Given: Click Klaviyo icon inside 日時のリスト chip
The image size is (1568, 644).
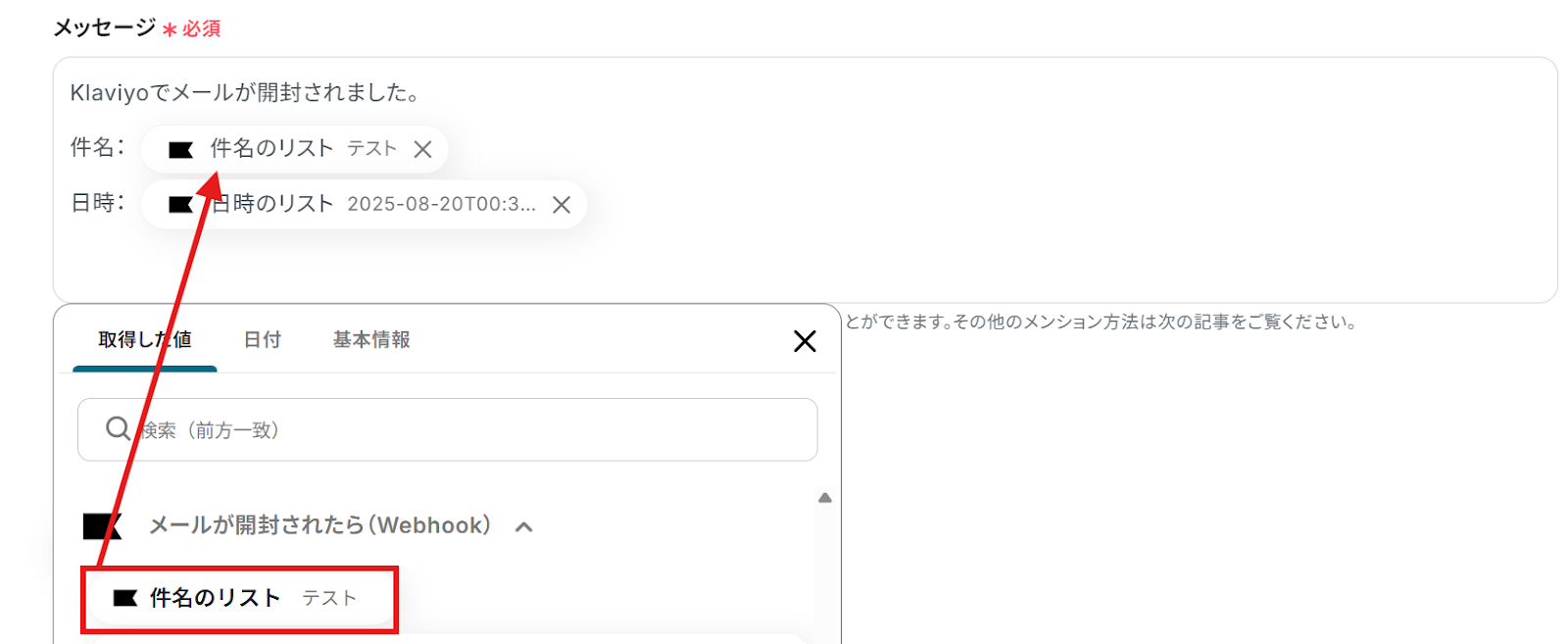Looking at the screenshot, I should [180, 205].
